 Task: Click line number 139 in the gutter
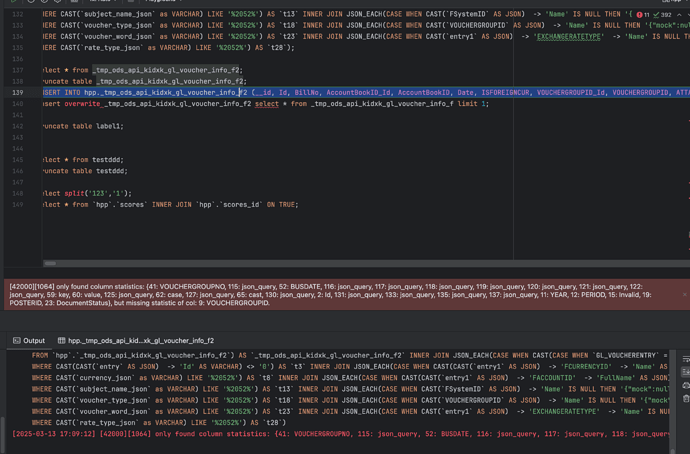tap(18, 92)
